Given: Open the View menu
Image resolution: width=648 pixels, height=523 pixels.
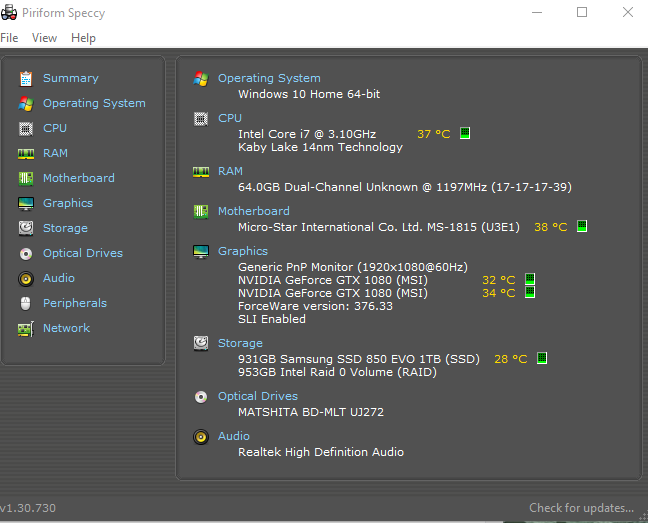Looking at the screenshot, I should pos(44,38).
